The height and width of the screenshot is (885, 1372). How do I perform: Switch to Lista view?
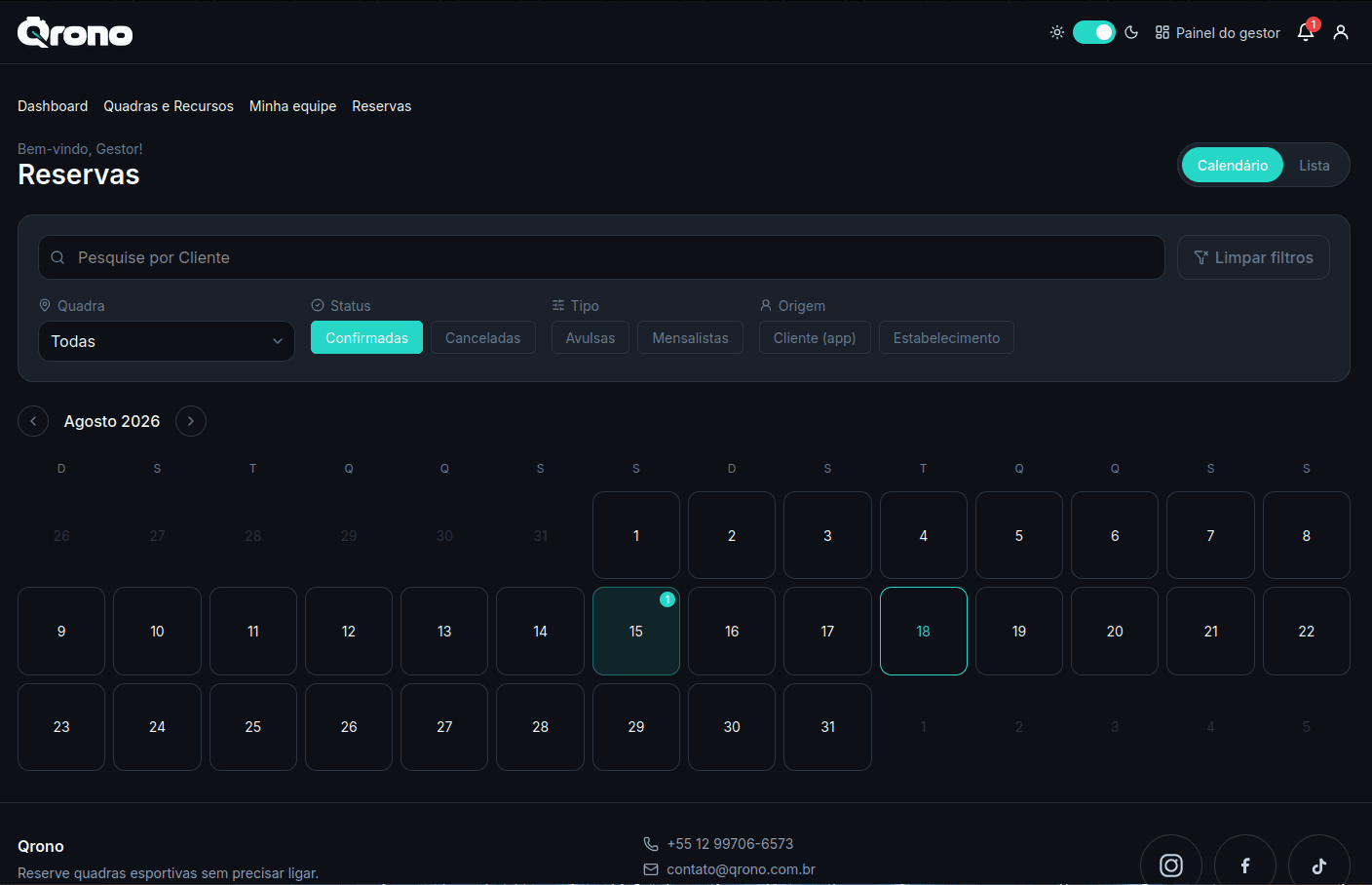pyautogui.click(x=1315, y=165)
